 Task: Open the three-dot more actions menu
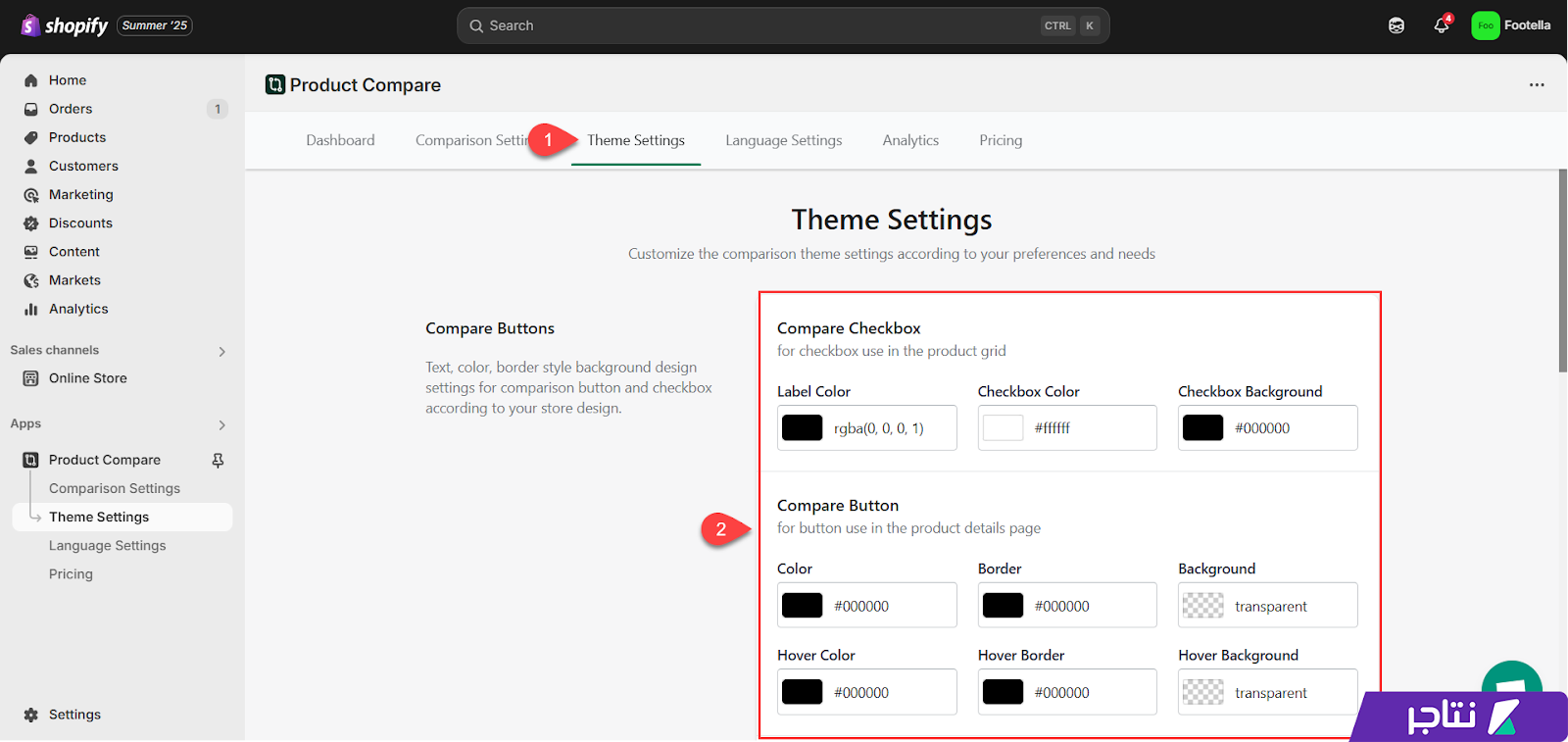coord(1537,85)
